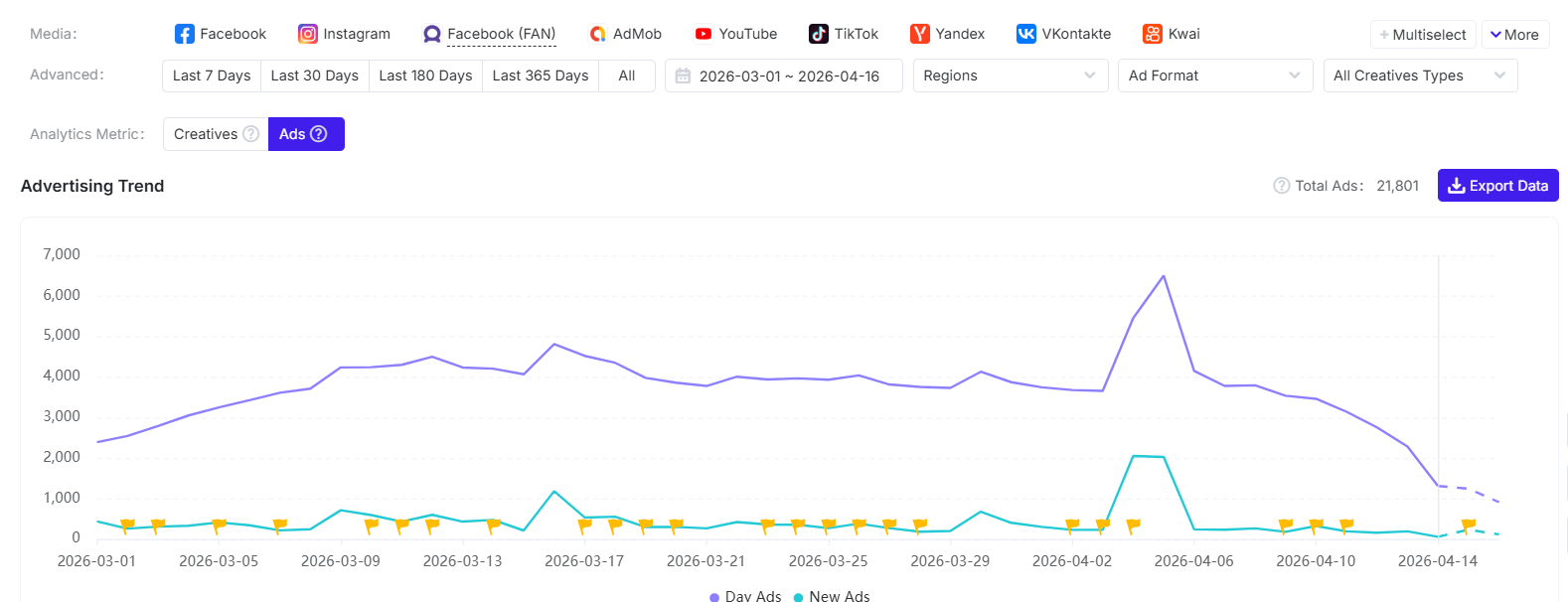Click the Export Data button
1568x602 pixels.
tap(1497, 186)
